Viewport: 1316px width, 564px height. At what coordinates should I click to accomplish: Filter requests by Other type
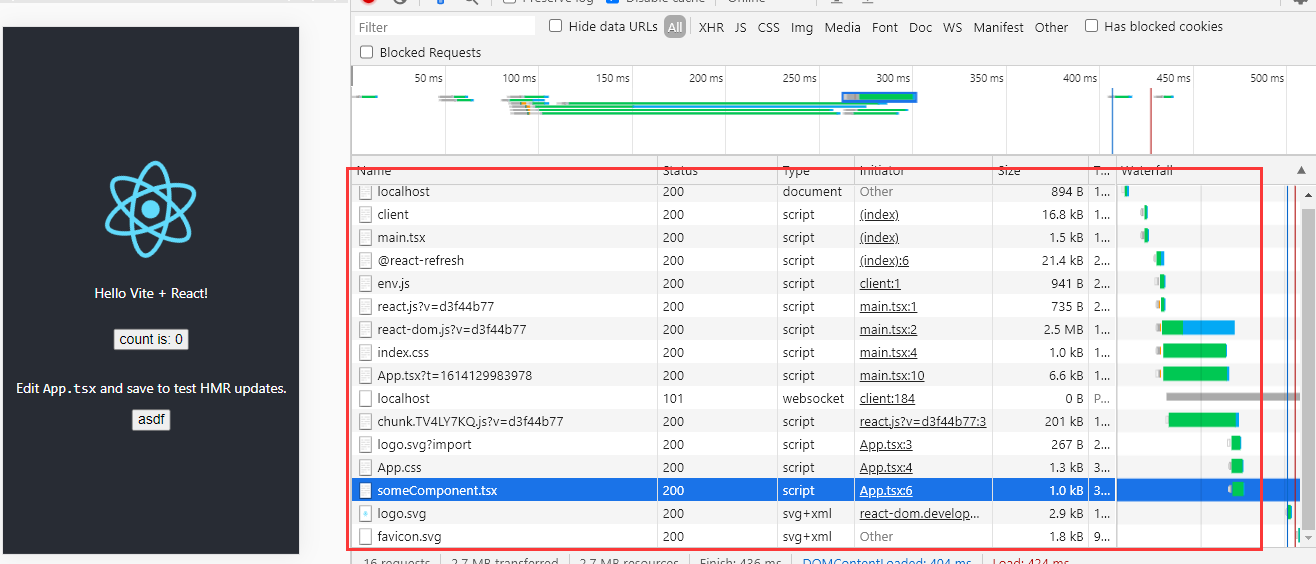click(1051, 27)
